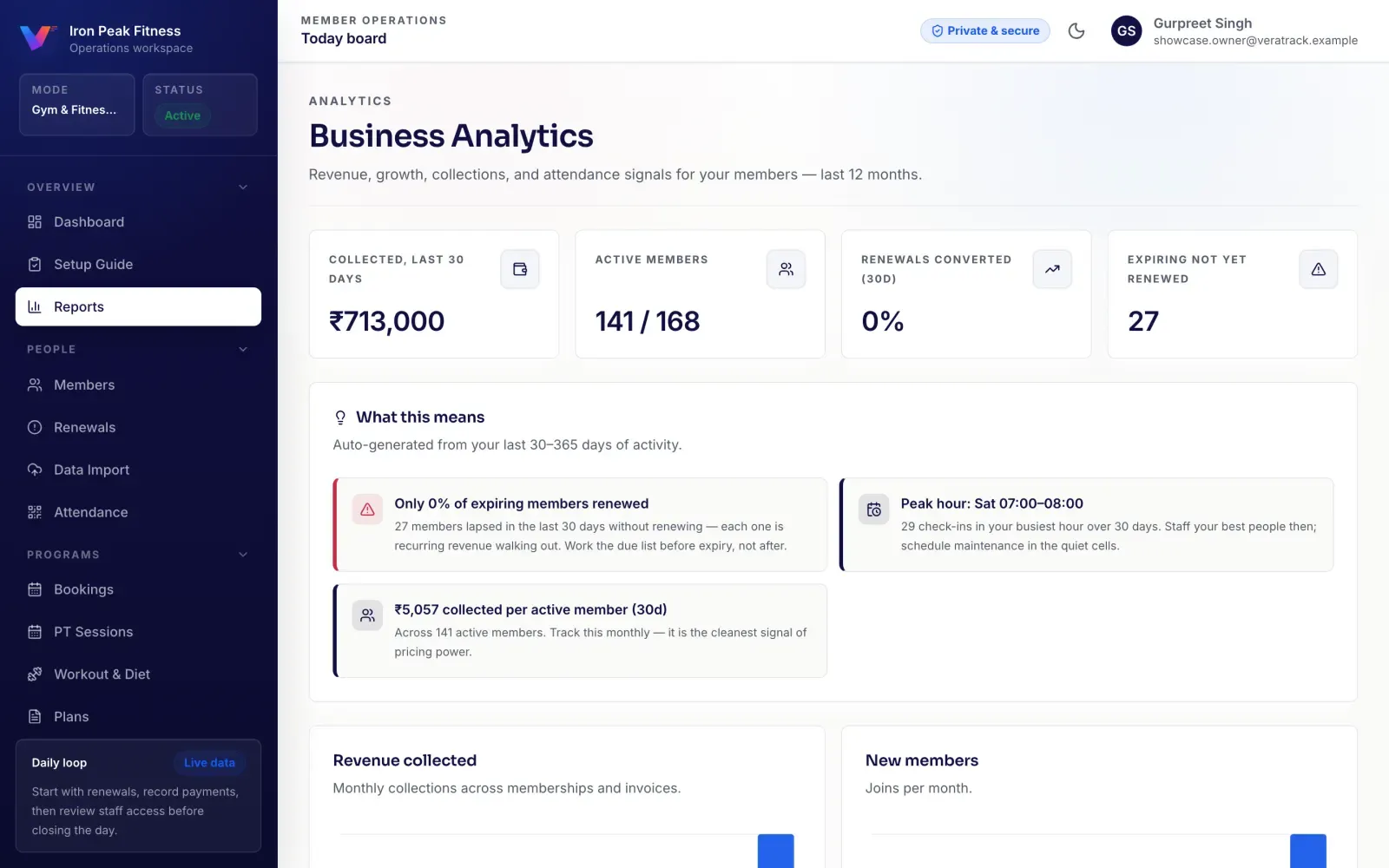This screenshot has width=1389, height=868.
Task: Collapse the Overview section chevron
Action: (243, 187)
